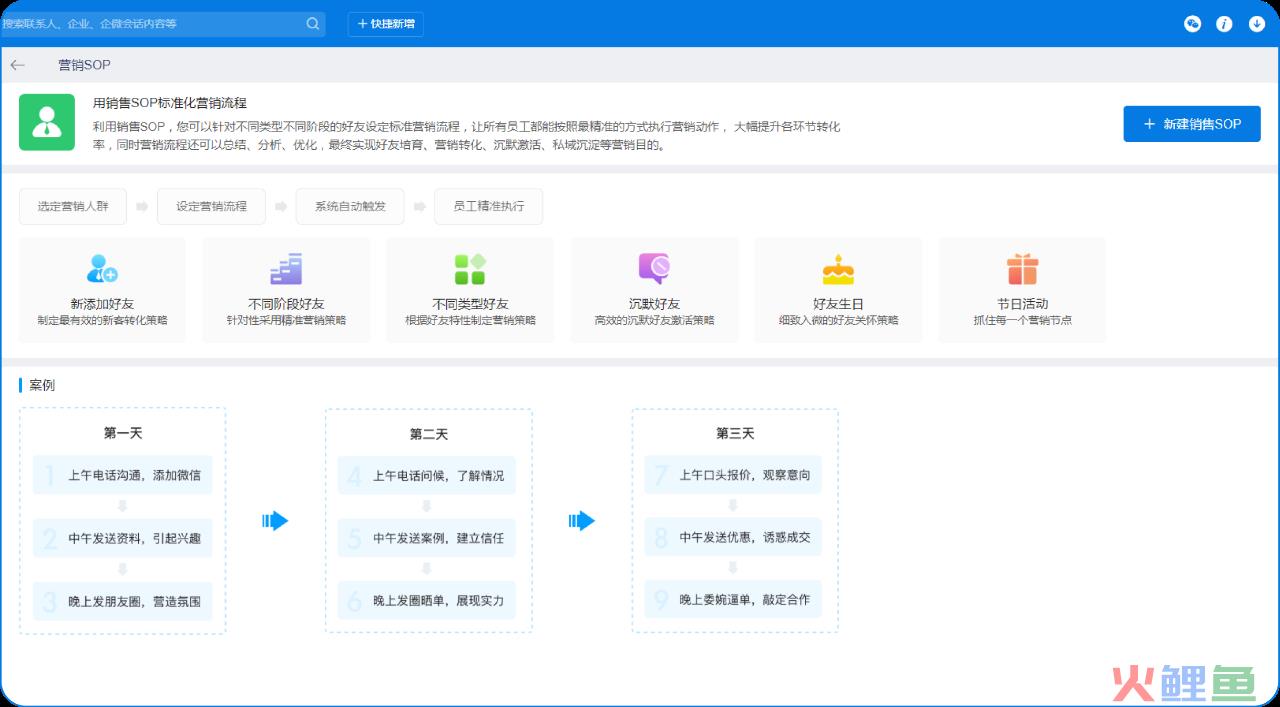Open the WeChat icon in top bar
The image size is (1280, 707).
point(1192,24)
